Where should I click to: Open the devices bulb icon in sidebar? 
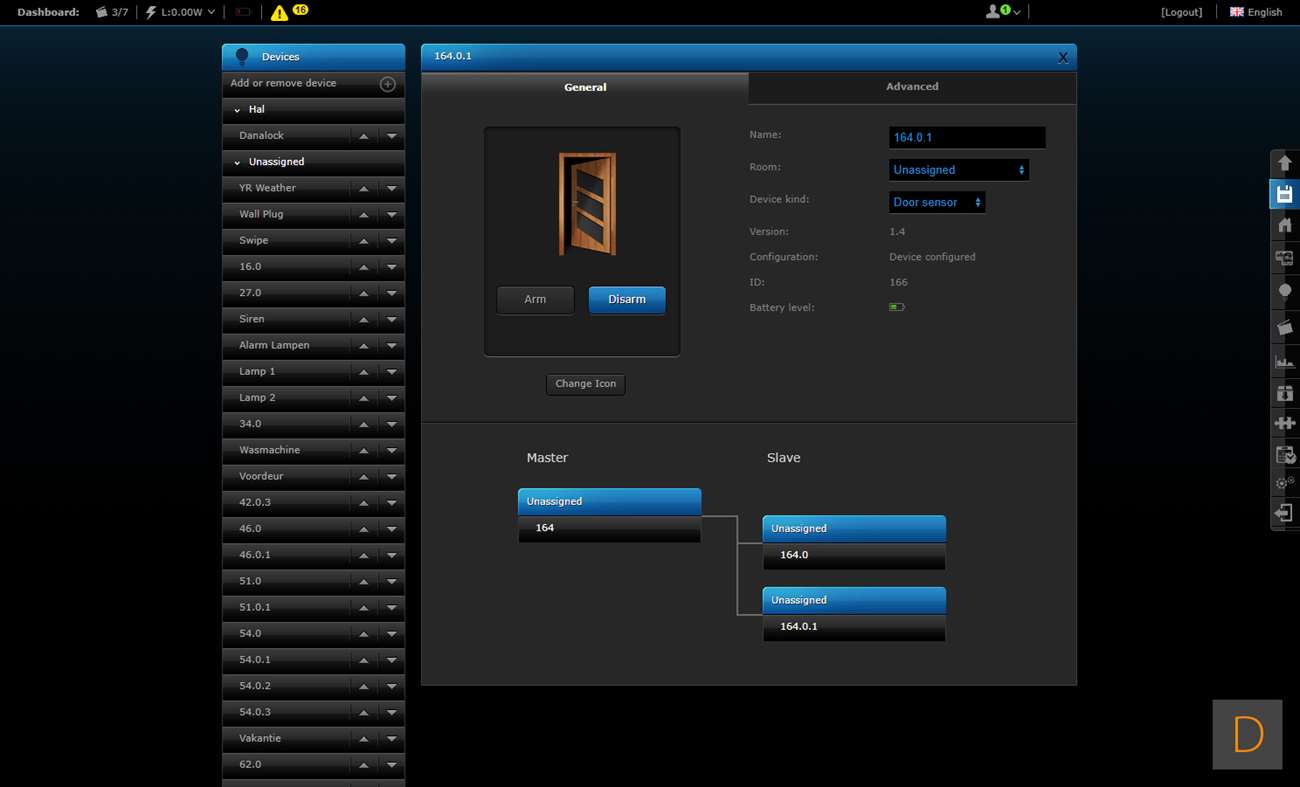click(1285, 291)
